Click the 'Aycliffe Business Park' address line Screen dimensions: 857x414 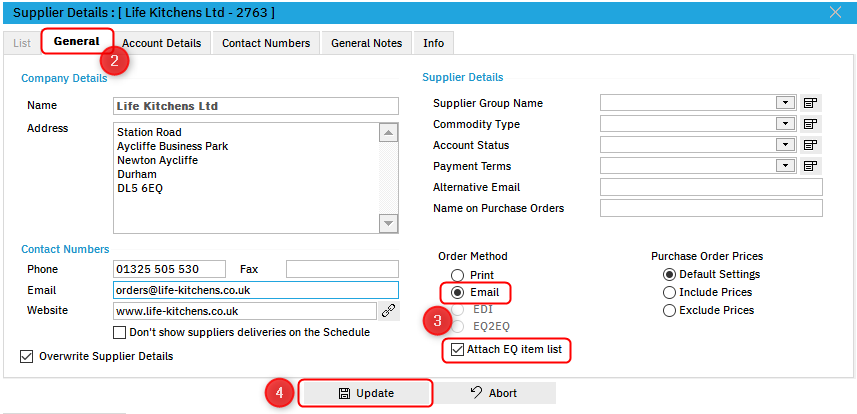pos(173,147)
